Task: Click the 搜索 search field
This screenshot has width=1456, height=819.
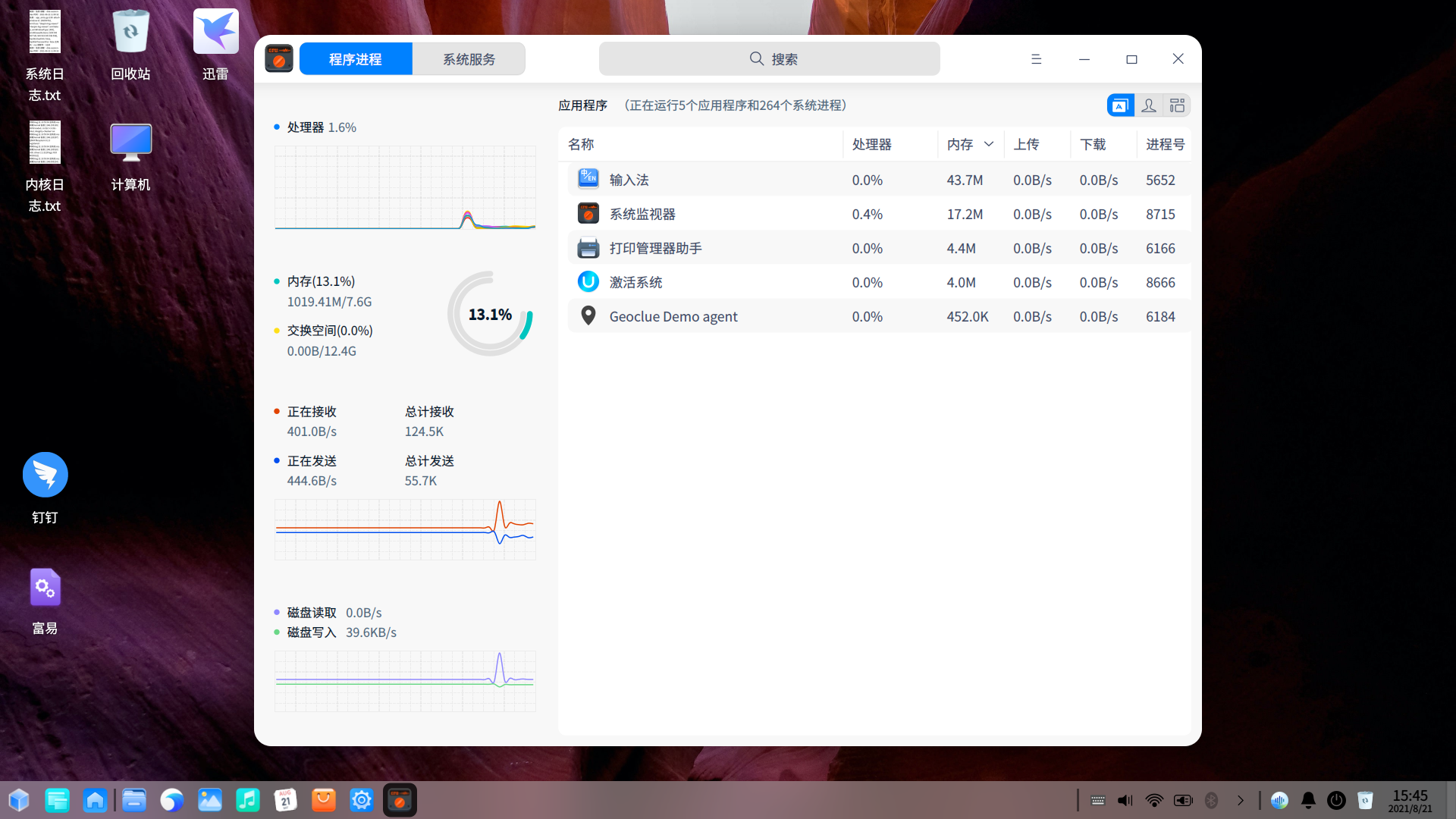Action: coord(769,59)
